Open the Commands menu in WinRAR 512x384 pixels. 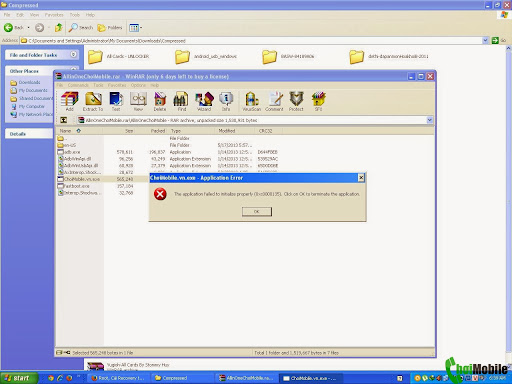pos(78,85)
